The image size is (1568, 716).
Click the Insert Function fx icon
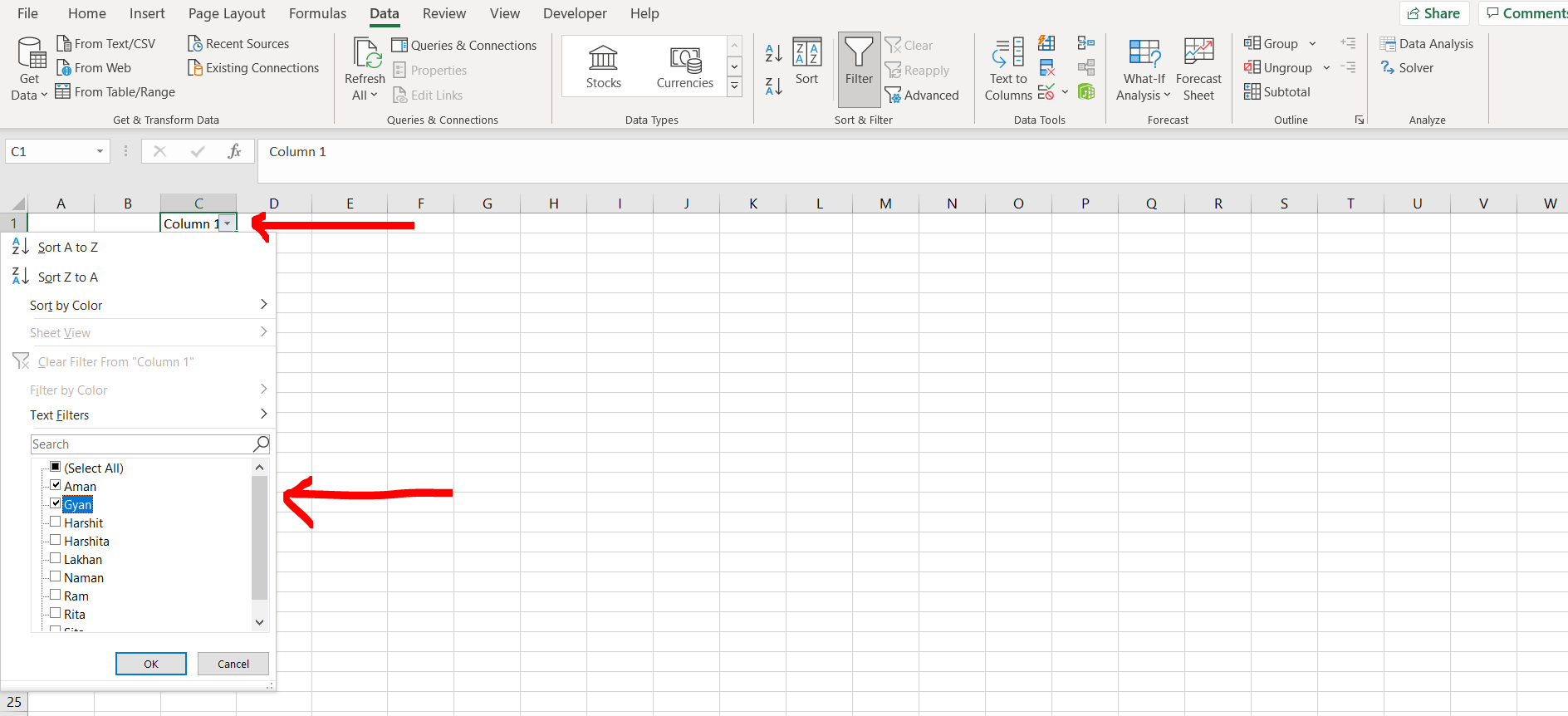pyautogui.click(x=234, y=151)
